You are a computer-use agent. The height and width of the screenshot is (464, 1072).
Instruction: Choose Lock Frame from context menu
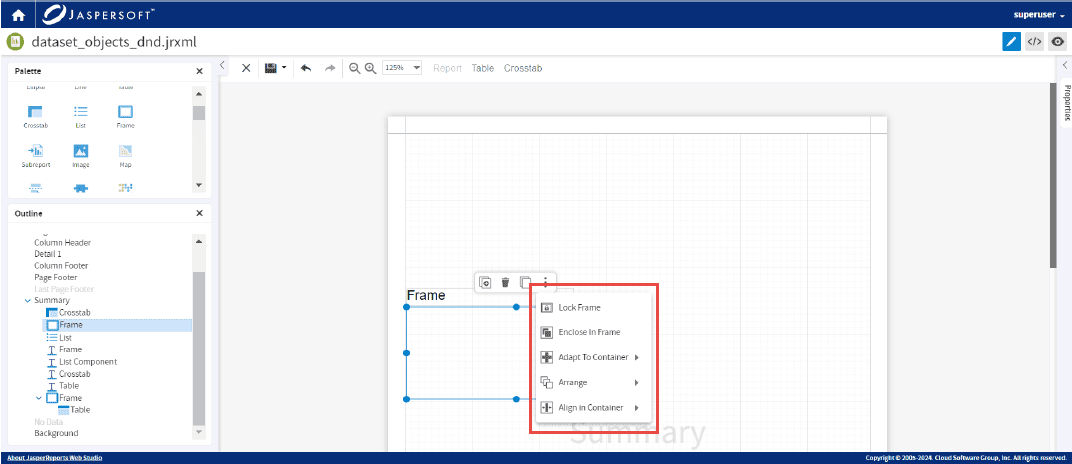click(579, 307)
